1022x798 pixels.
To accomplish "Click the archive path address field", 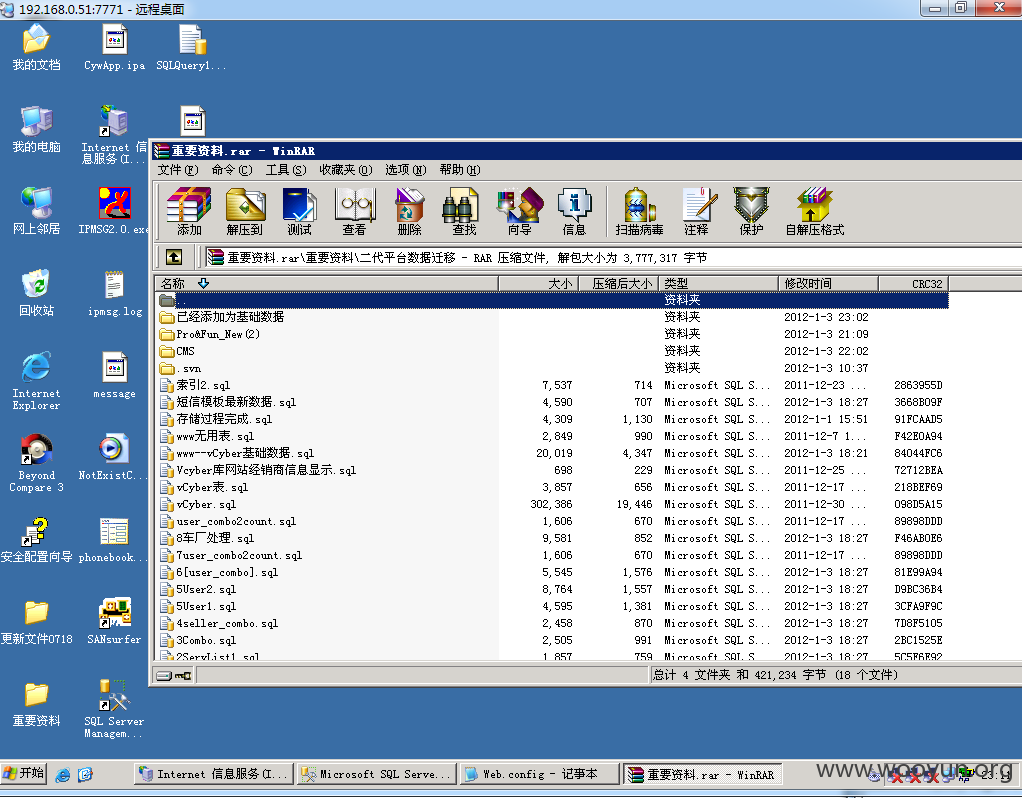I will 613,257.
